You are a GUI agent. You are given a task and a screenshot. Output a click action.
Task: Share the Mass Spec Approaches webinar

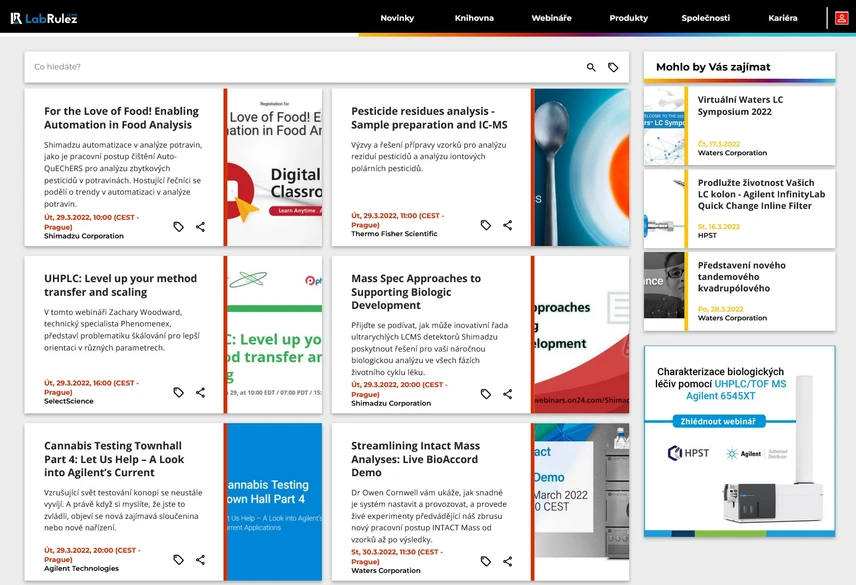coord(508,394)
